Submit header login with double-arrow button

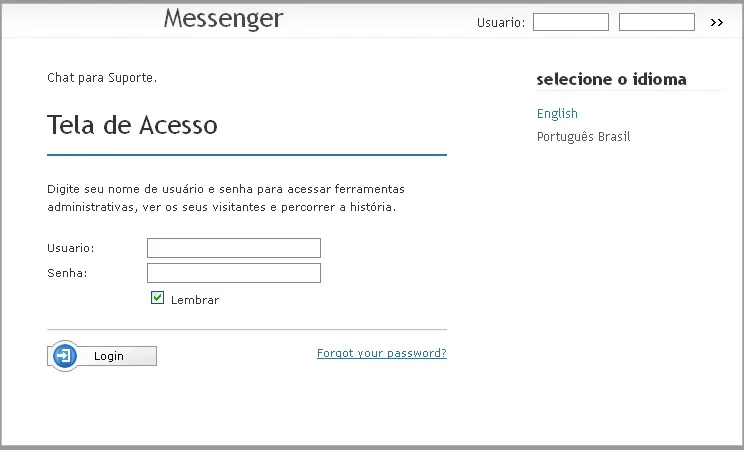tap(716, 22)
